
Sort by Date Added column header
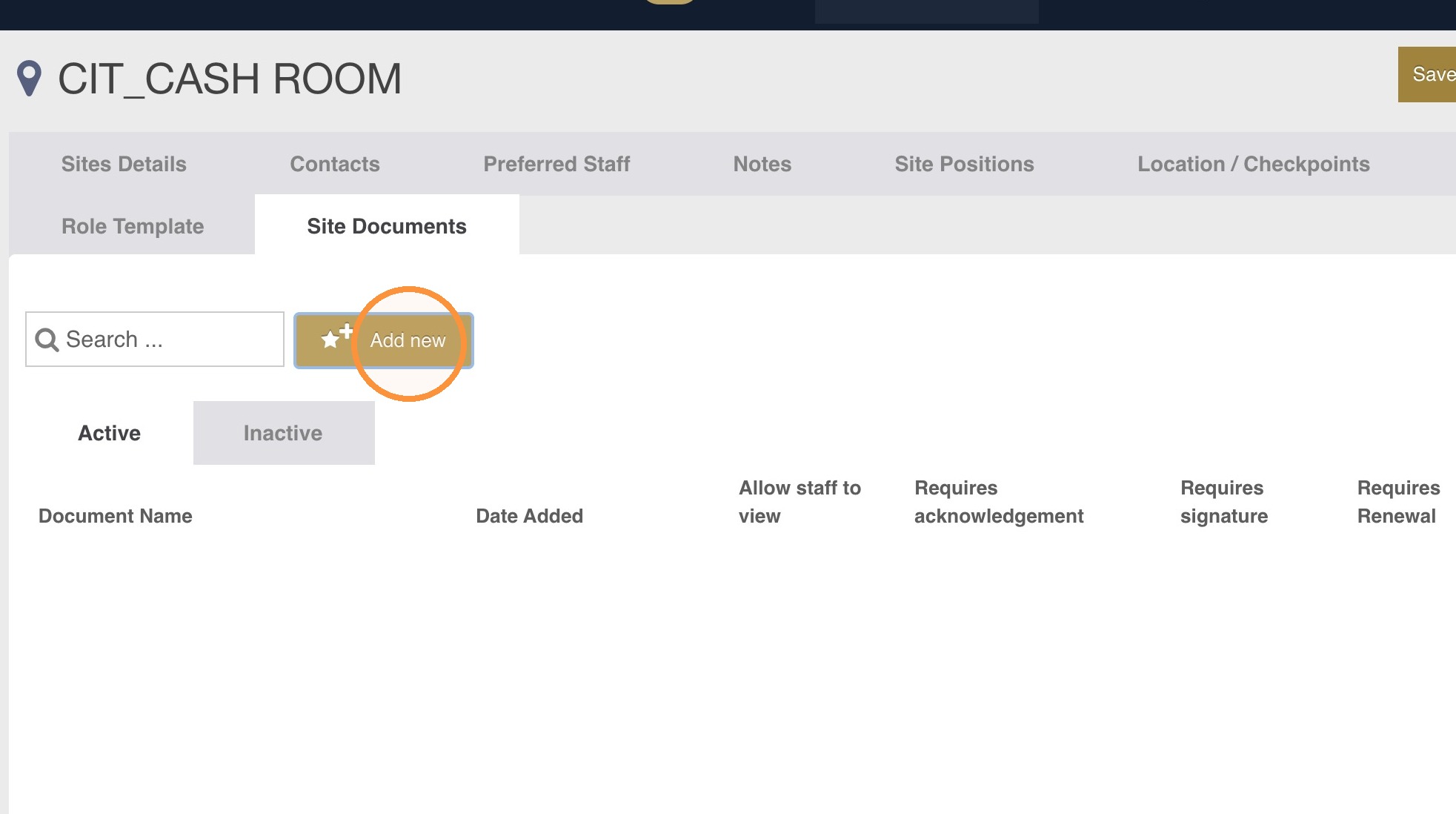coord(529,516)
